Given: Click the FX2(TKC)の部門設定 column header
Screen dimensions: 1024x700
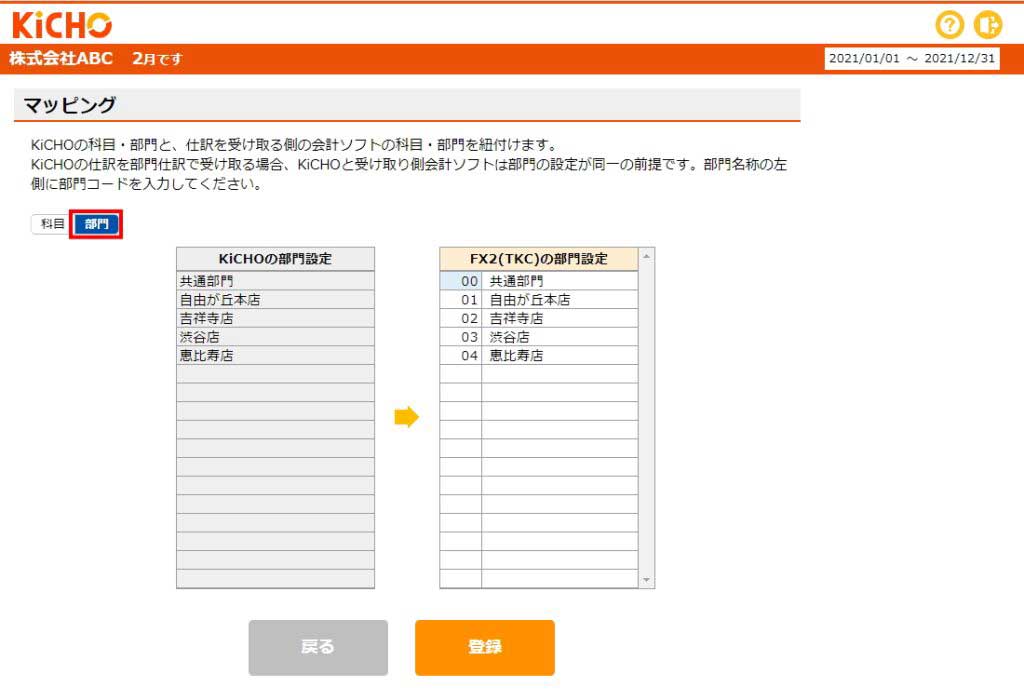Looking at the screenshot, I should pyautogui.click(x=539, y=259).
